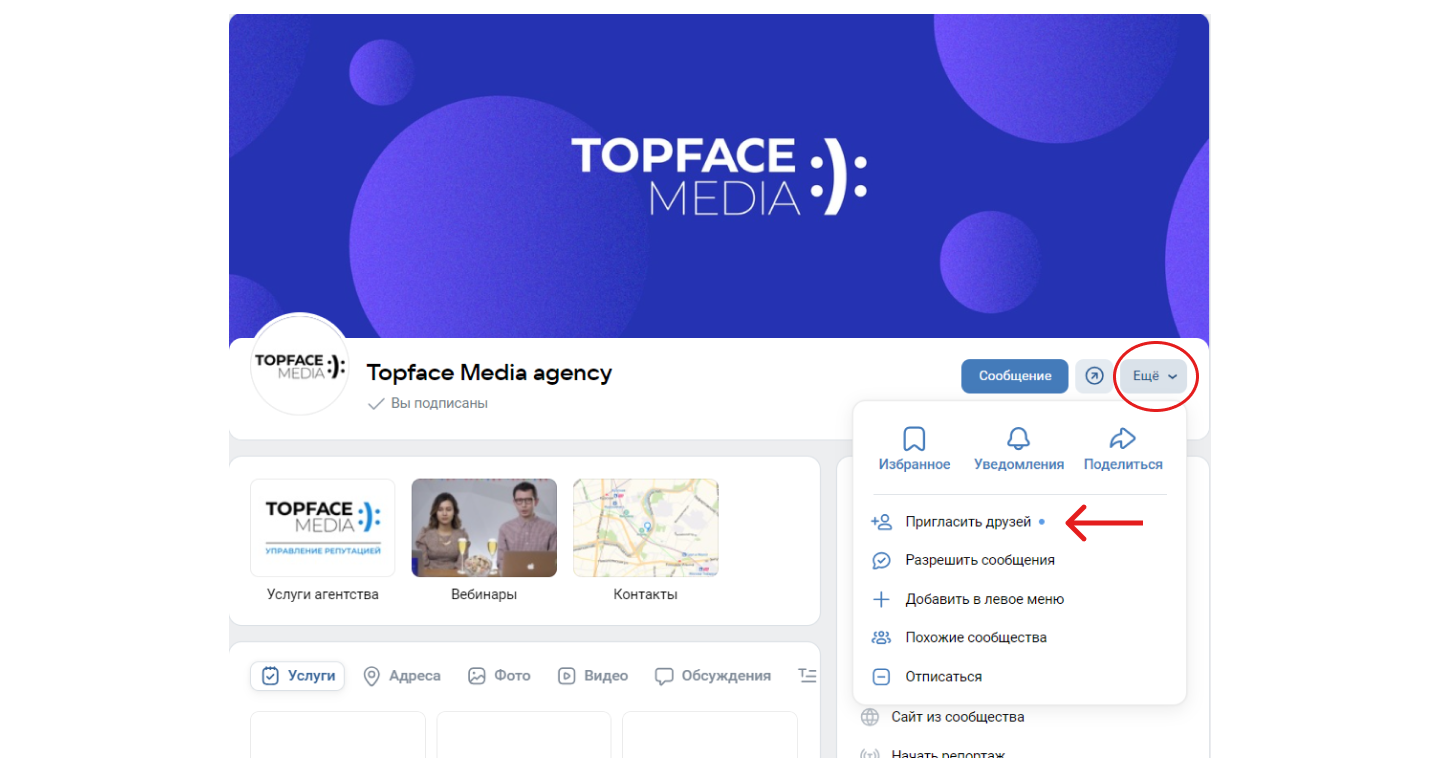Switch to the Фото tab
The height and width of the screenshot is (773, 1440).
(x=499, y=676)
